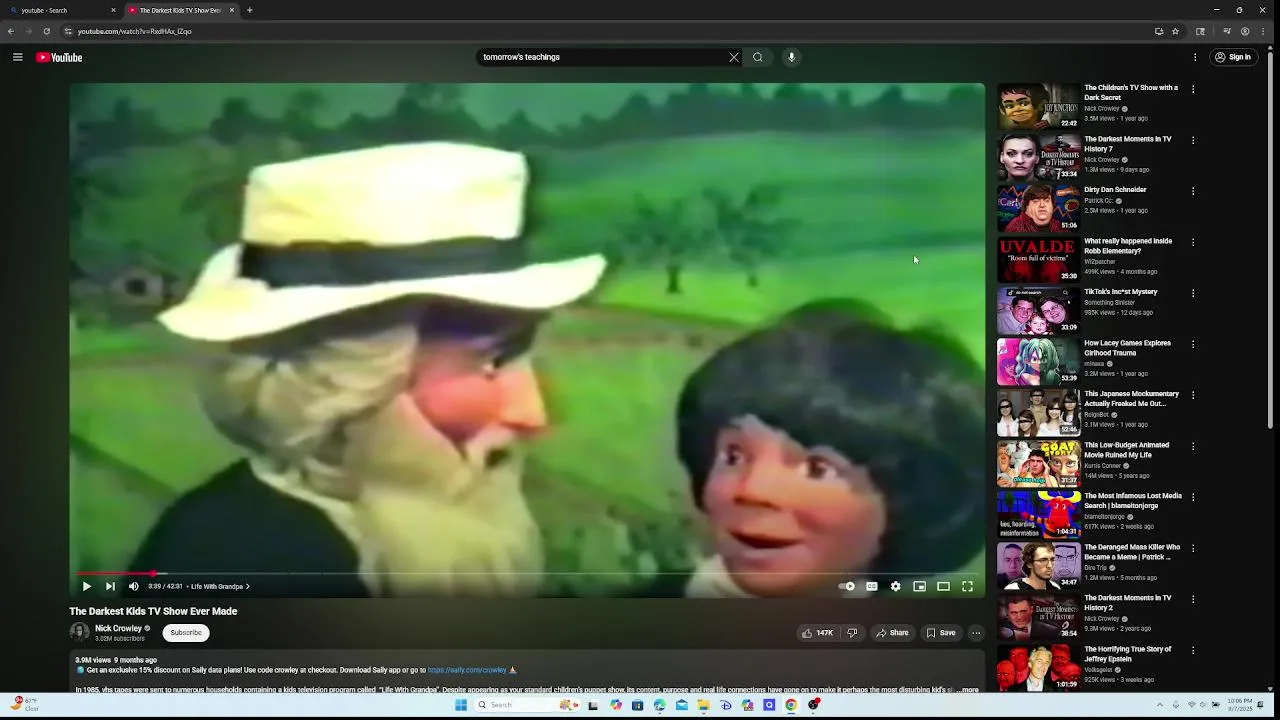Viewport: 1280px width, 720px height.
Task: Switch to the 'youtube - Search' browser tab
Action: pyautogui.click(x=60, y=10)
